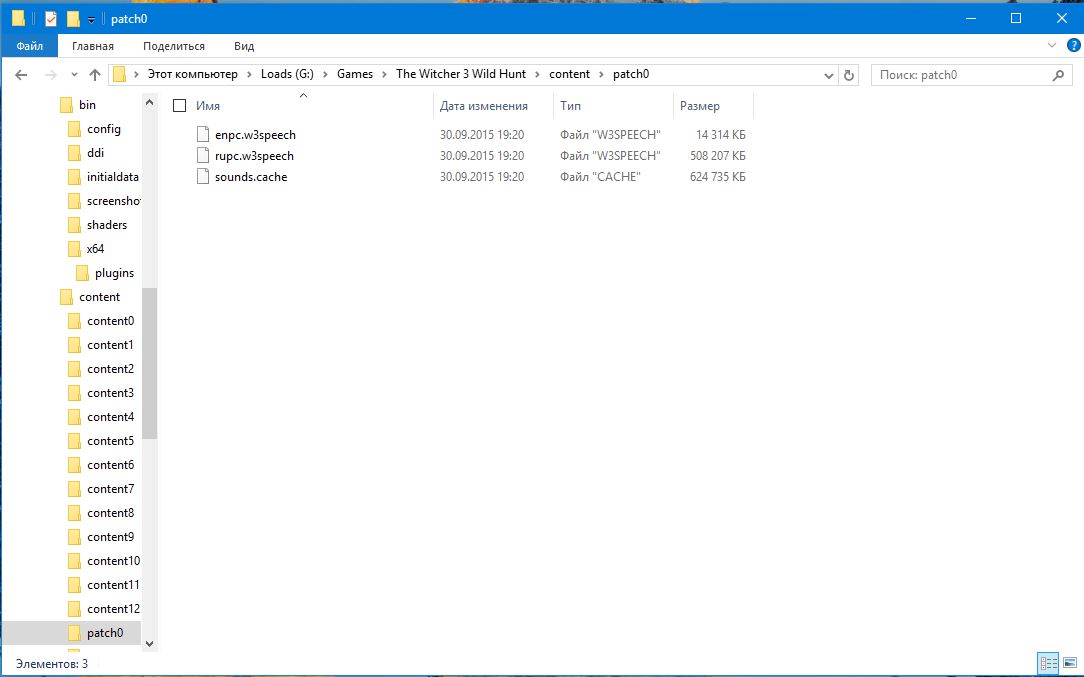Click the content breadcrumb segment
The height and width of the screenshot is (677, 1084).
(570, 74)
